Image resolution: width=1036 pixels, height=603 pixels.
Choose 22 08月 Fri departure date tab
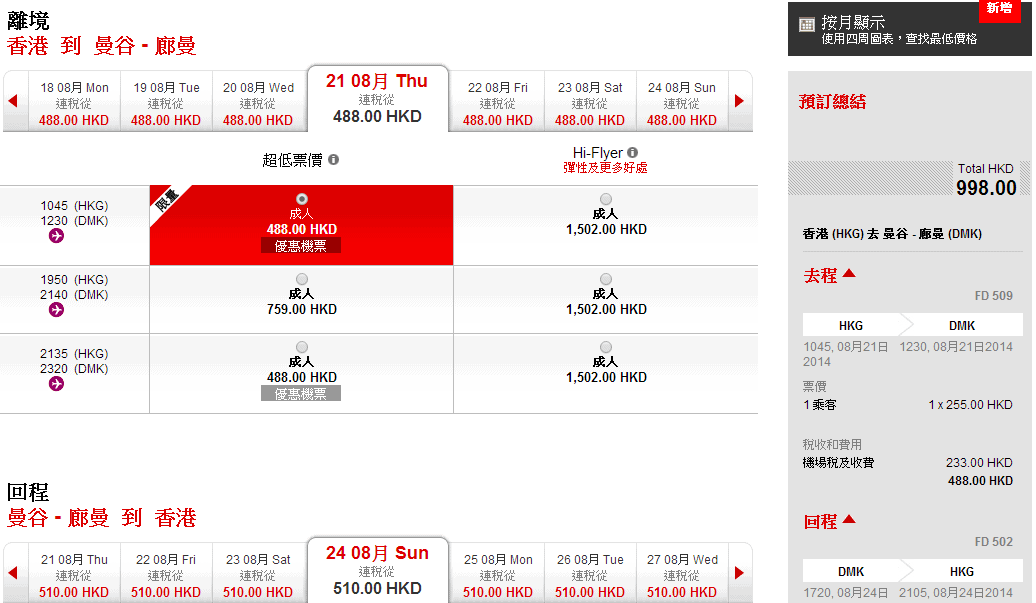tap(497, 103)
